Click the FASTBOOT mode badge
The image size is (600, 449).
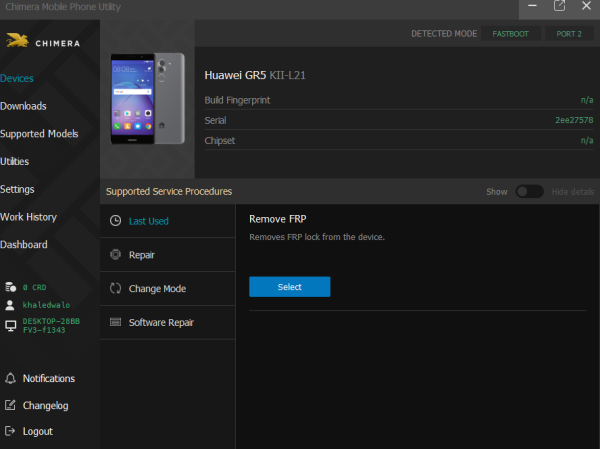pos(510,34)
